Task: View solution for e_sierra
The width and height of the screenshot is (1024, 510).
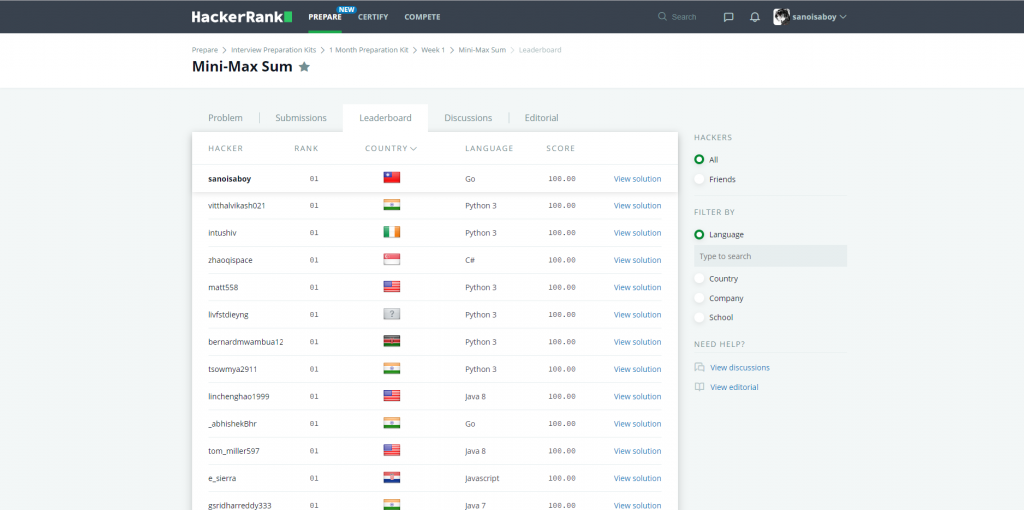Action: [637, 478]
